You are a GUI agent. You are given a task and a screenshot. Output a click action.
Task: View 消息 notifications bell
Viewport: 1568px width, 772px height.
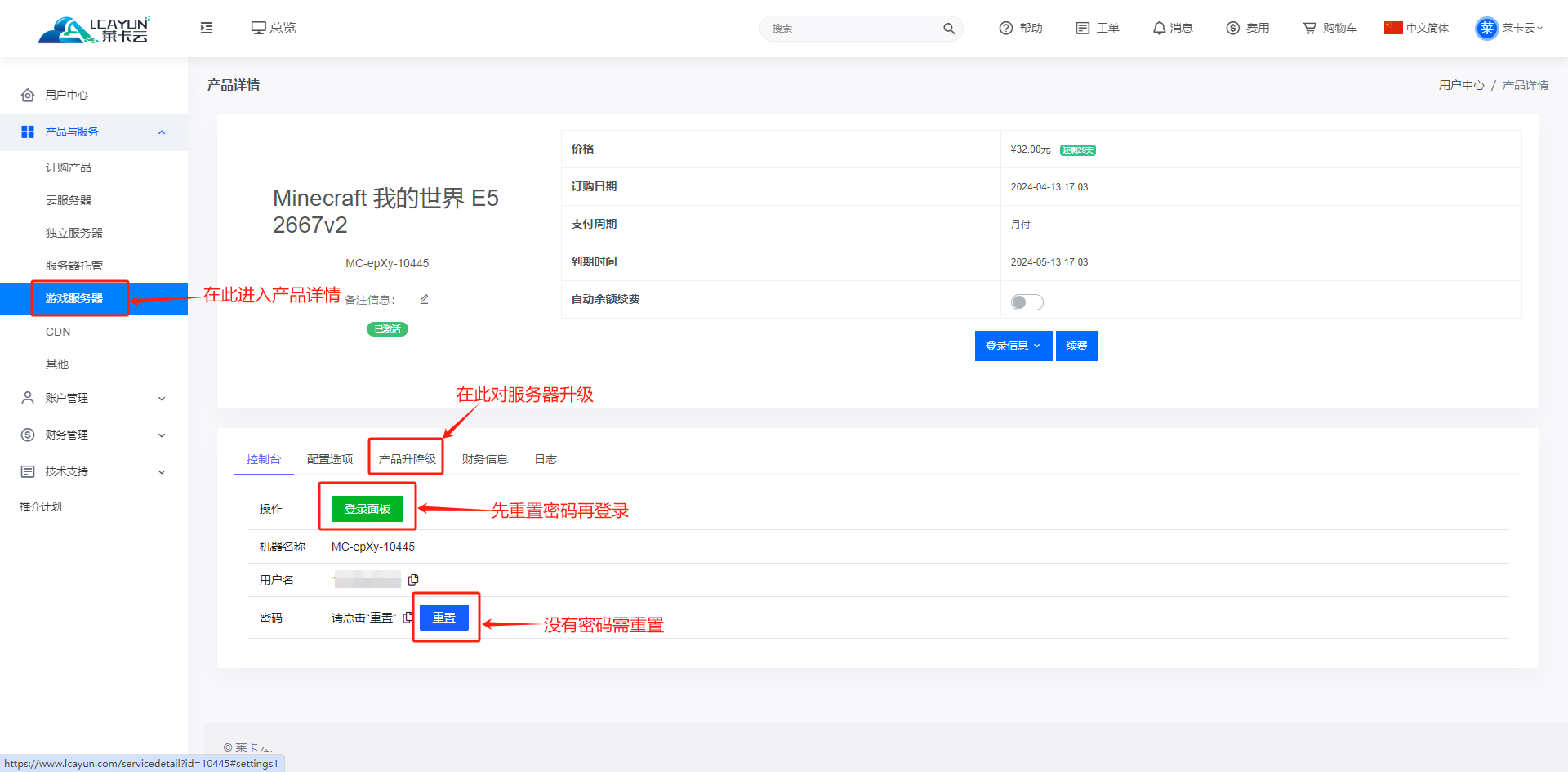(x=1173, y=28)
